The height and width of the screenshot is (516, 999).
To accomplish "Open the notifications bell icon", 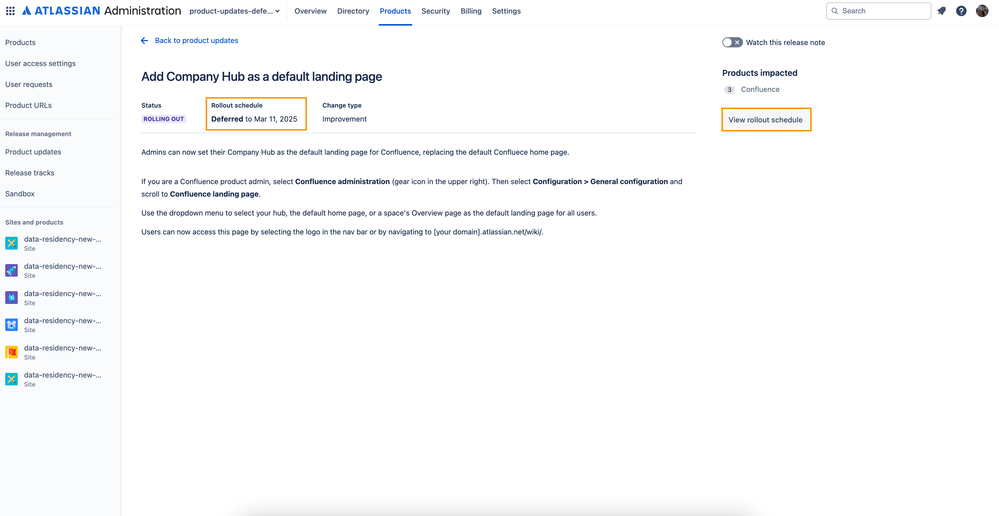I will pos(942,11).
